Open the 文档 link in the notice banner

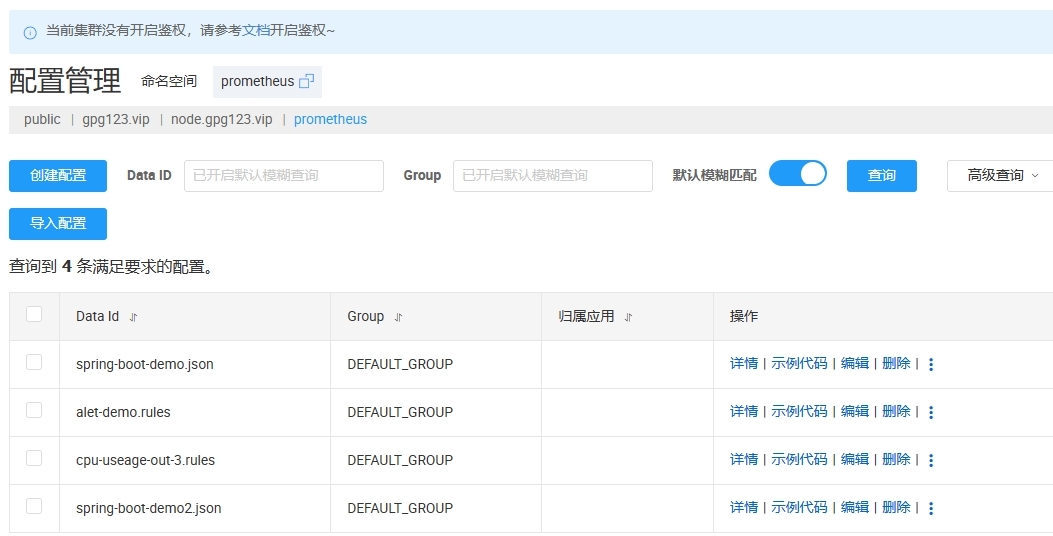tap(256, 31)
